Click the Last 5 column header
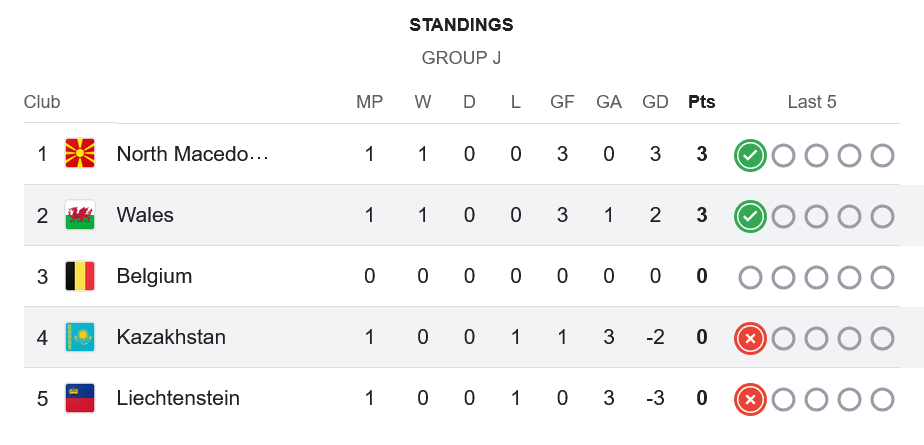 pyautogui.click(x=812, y=102)
